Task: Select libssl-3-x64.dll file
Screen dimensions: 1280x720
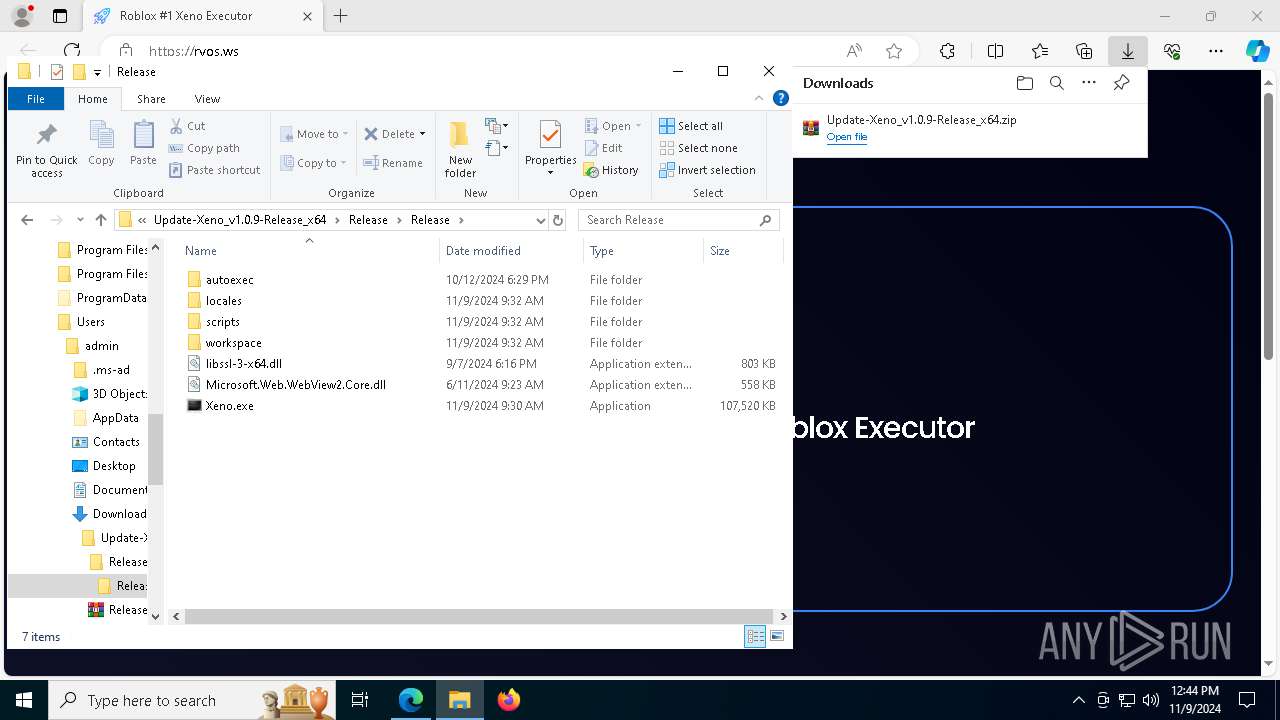Action: [244, 364]
